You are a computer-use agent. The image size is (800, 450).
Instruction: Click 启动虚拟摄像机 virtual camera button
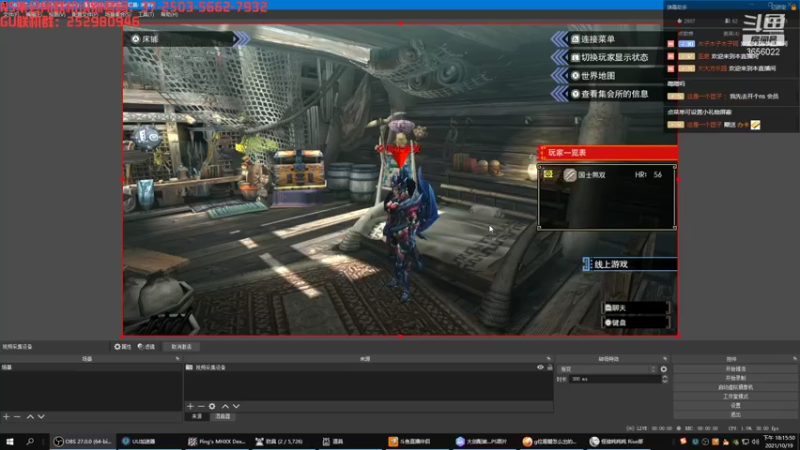point(735,387)
